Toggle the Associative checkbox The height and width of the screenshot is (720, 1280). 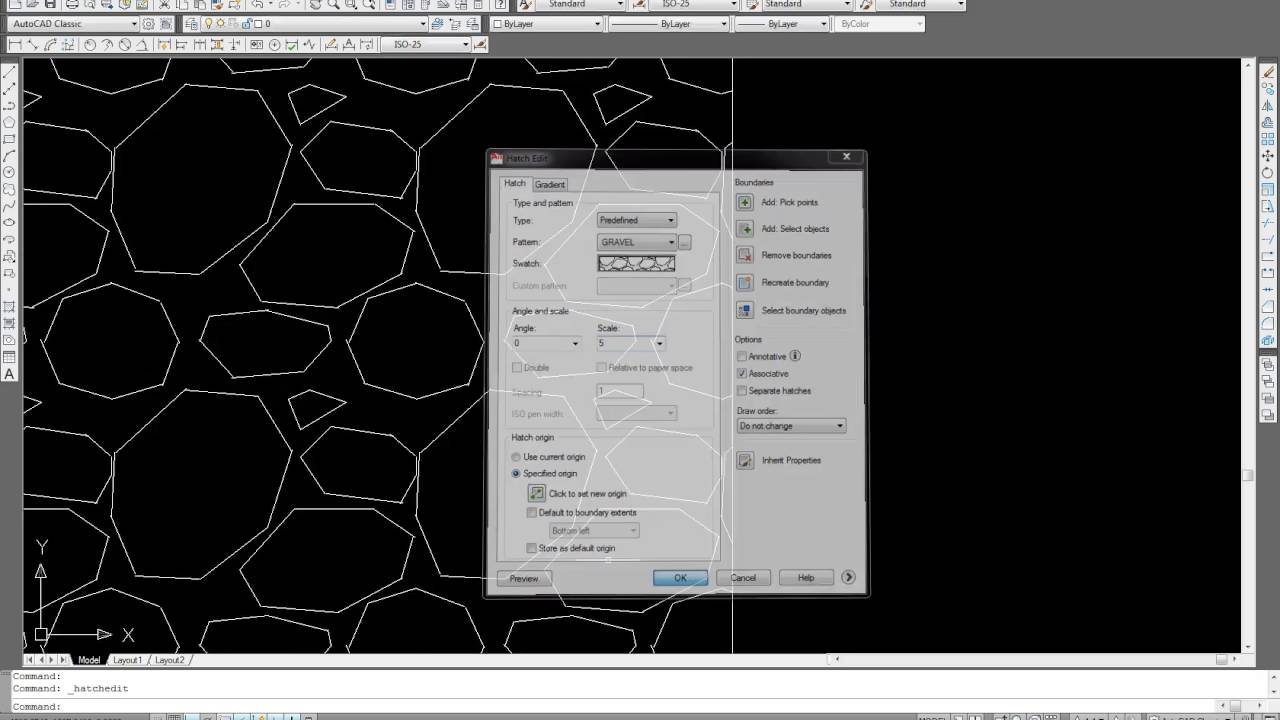click(x=741, y=373)
